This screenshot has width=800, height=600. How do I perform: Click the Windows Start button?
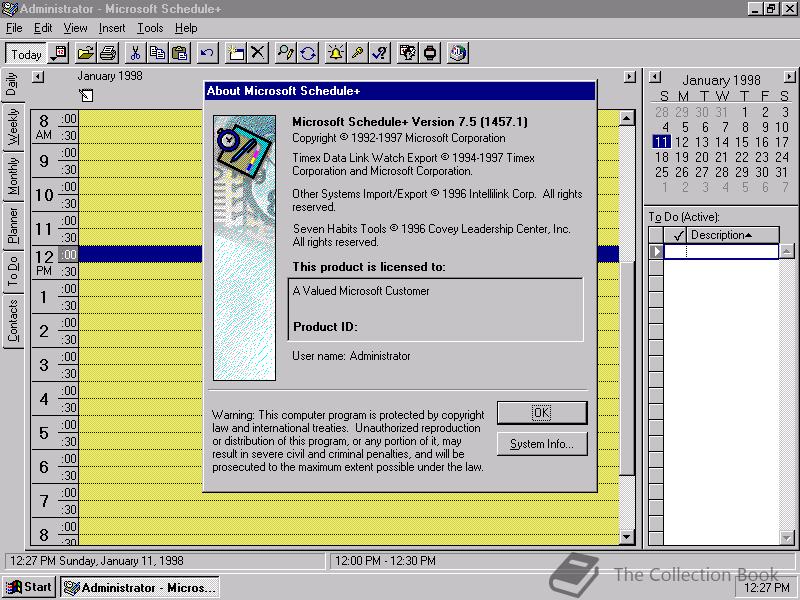(29, 587)
